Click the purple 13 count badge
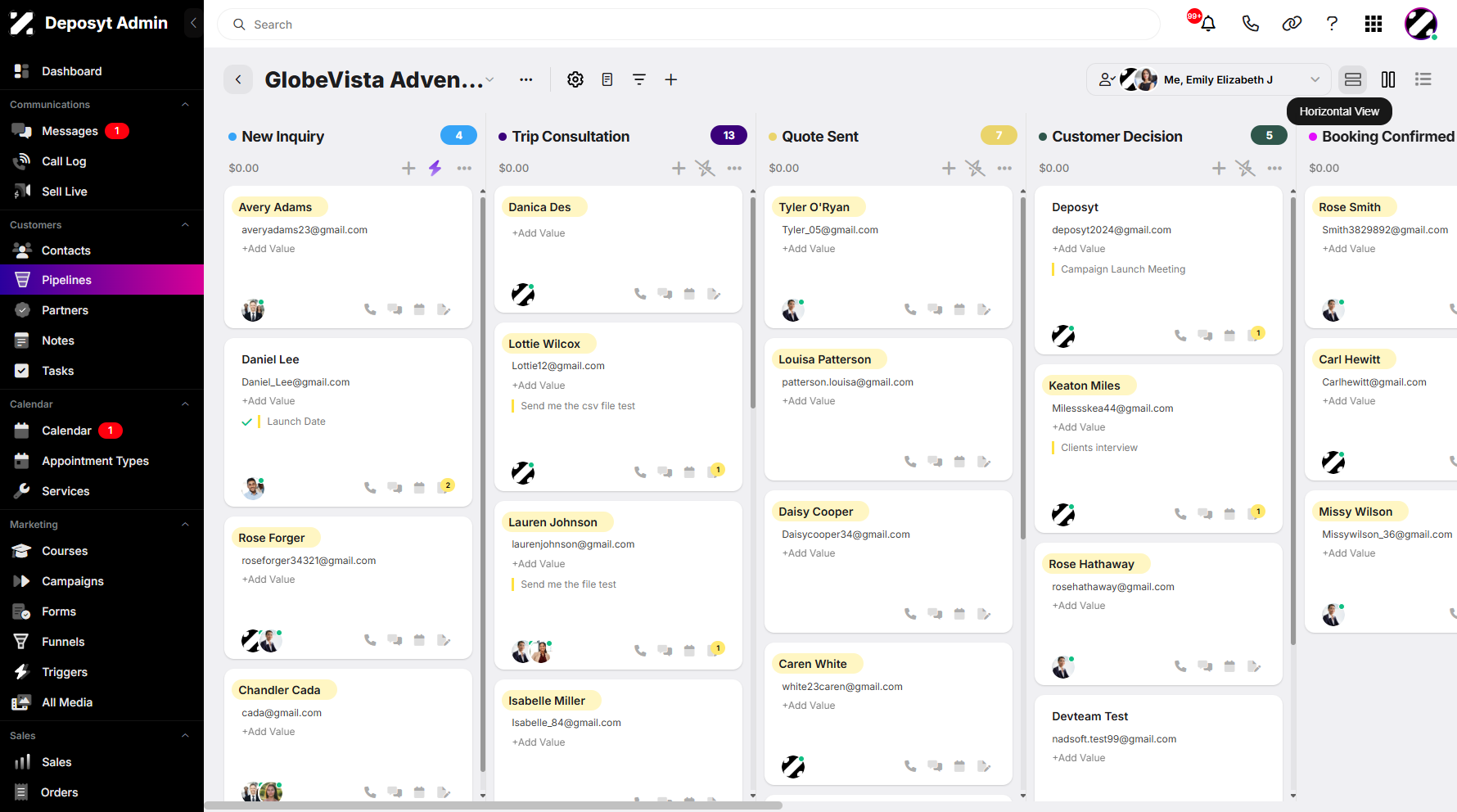This screenshot has height=812, width=1457. click(x=728, y=136)
